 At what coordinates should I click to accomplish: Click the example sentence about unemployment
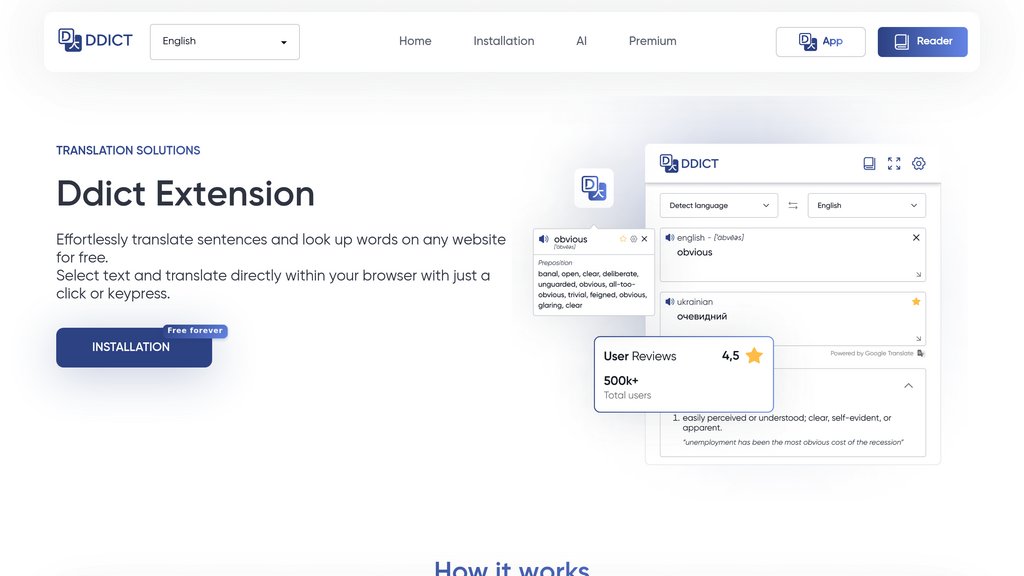(x=793, y=442)
